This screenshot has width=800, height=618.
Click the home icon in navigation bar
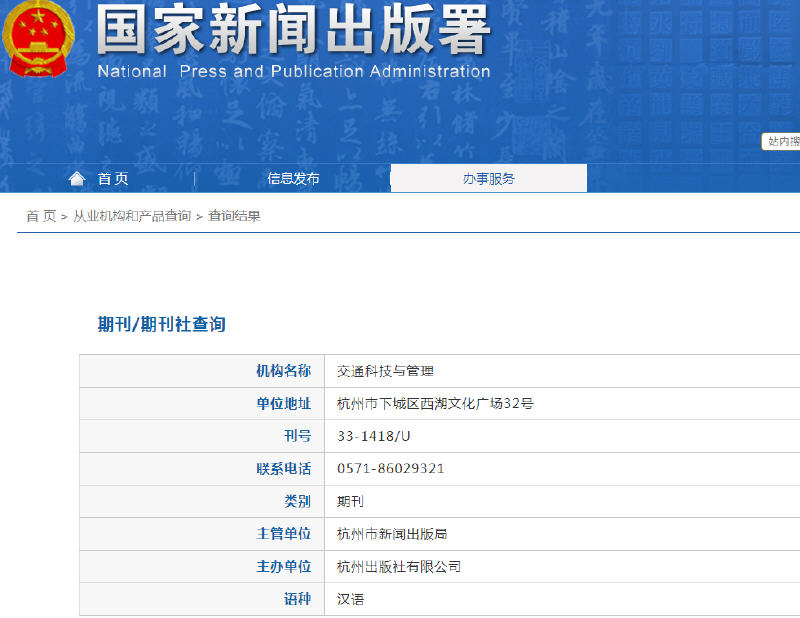[77, 179]
